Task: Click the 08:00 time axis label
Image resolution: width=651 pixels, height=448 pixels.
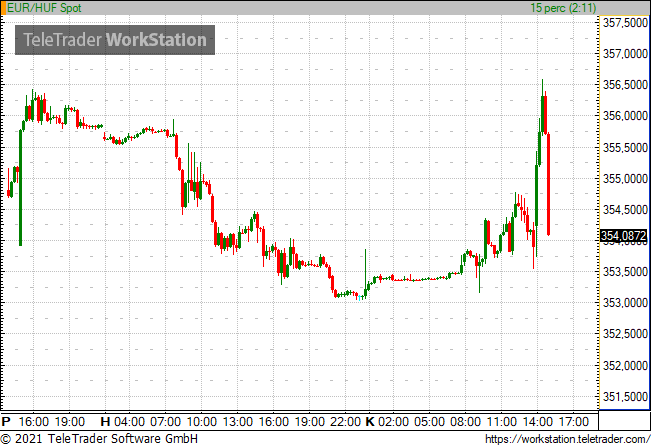Action: (465, 422)
